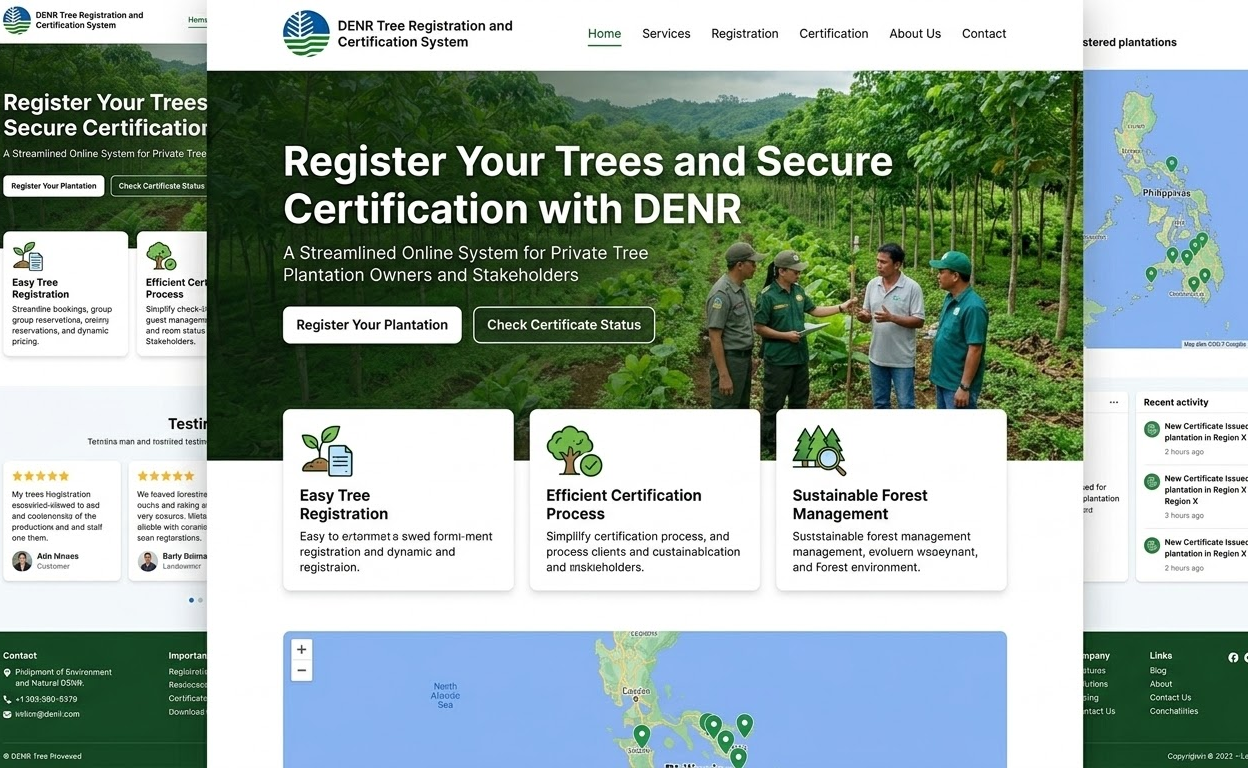Click the five-star rating on Barly testimonial

click(166, 476)
